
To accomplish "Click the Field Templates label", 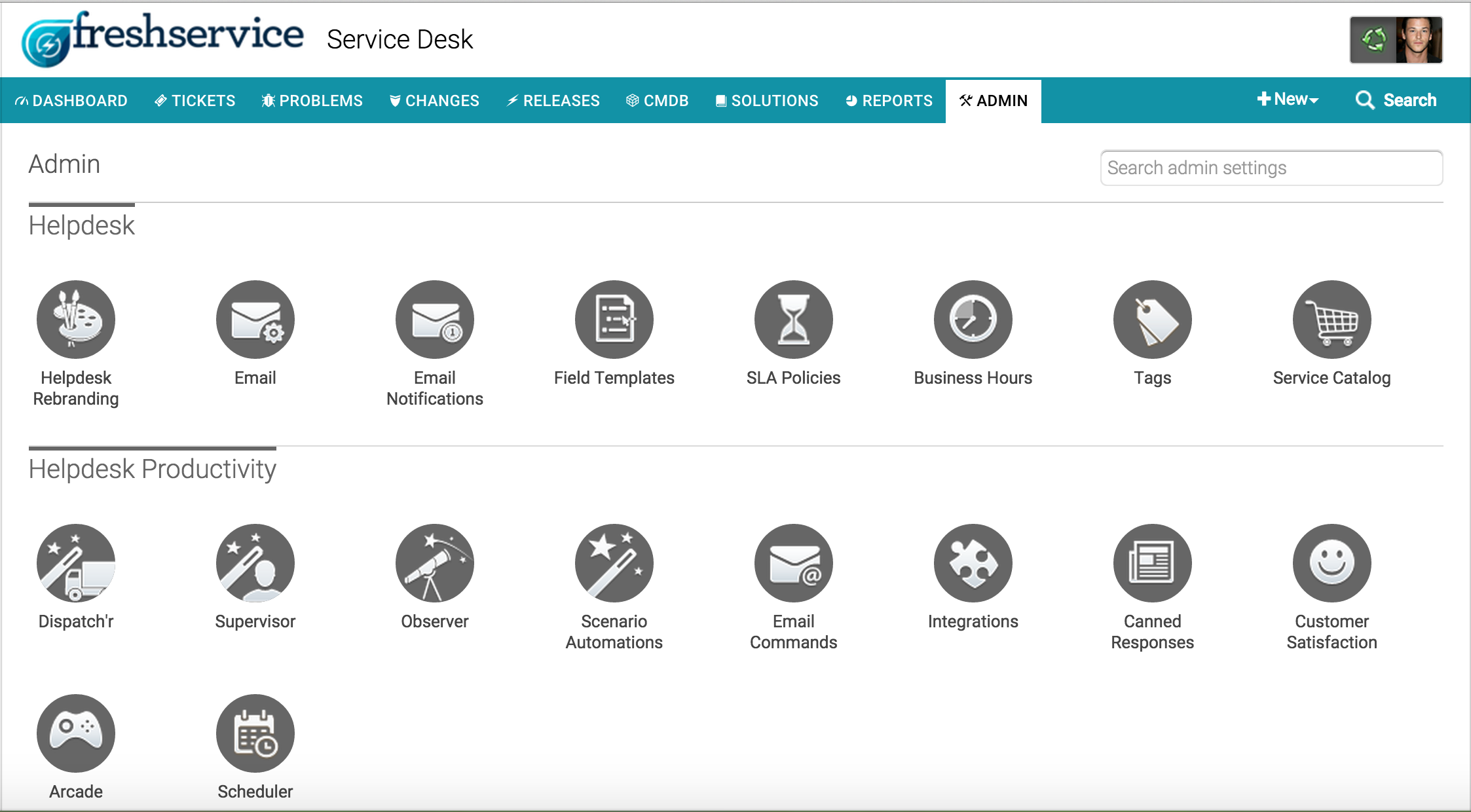I will tap(614, 378).
